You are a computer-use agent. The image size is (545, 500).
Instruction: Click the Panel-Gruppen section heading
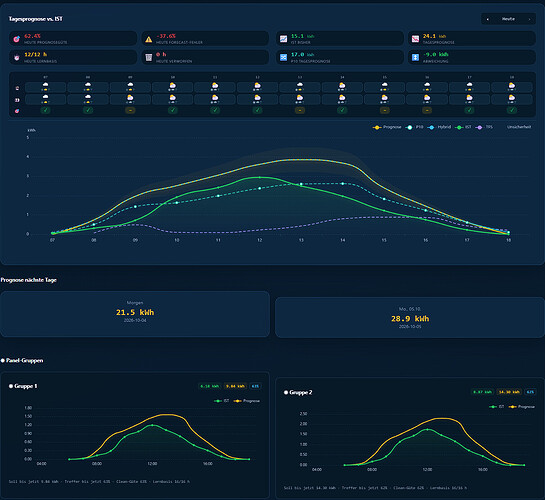[x=22, y=361]
